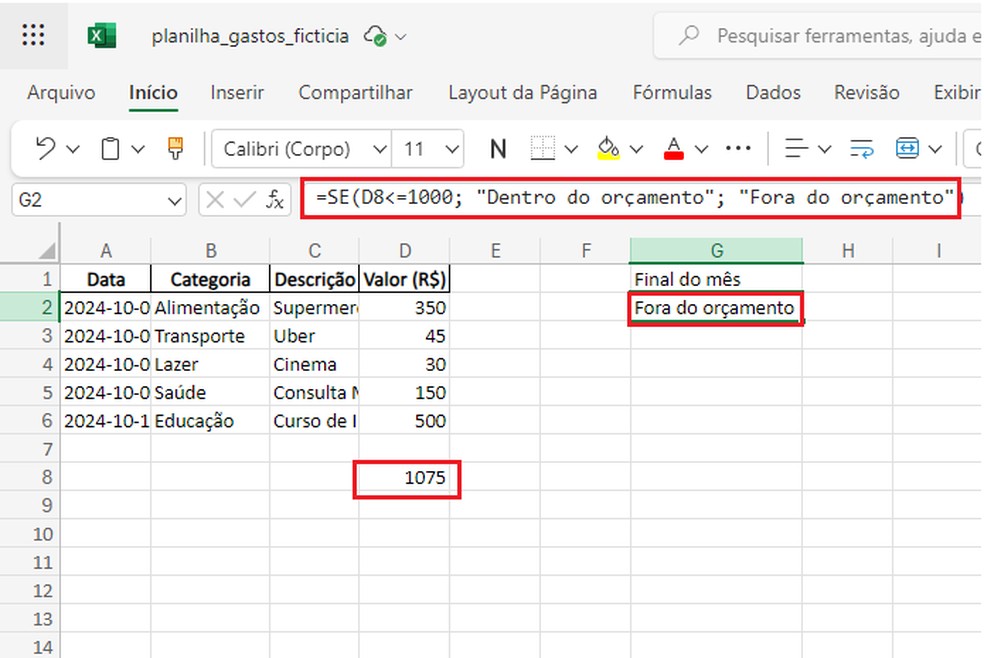Open the Layout da Página tab
The height and width of the screenshot is (658, 984).
tap(523, 93)
